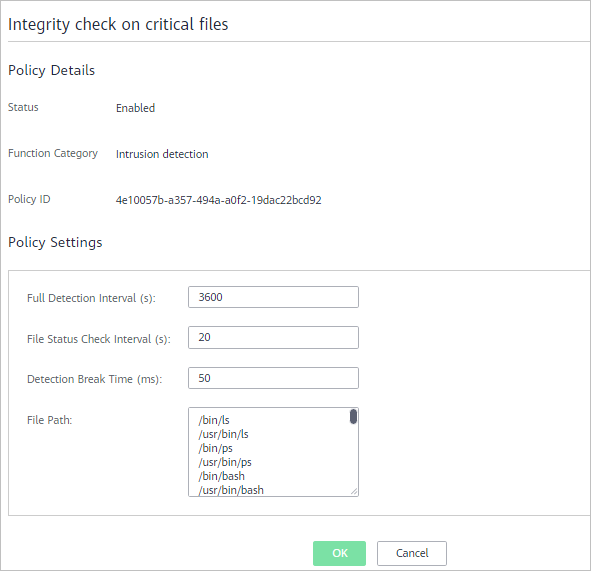Click the Full Detection Interval input field
The height and width of the screenshot is (571, 591).
(273, 297)
